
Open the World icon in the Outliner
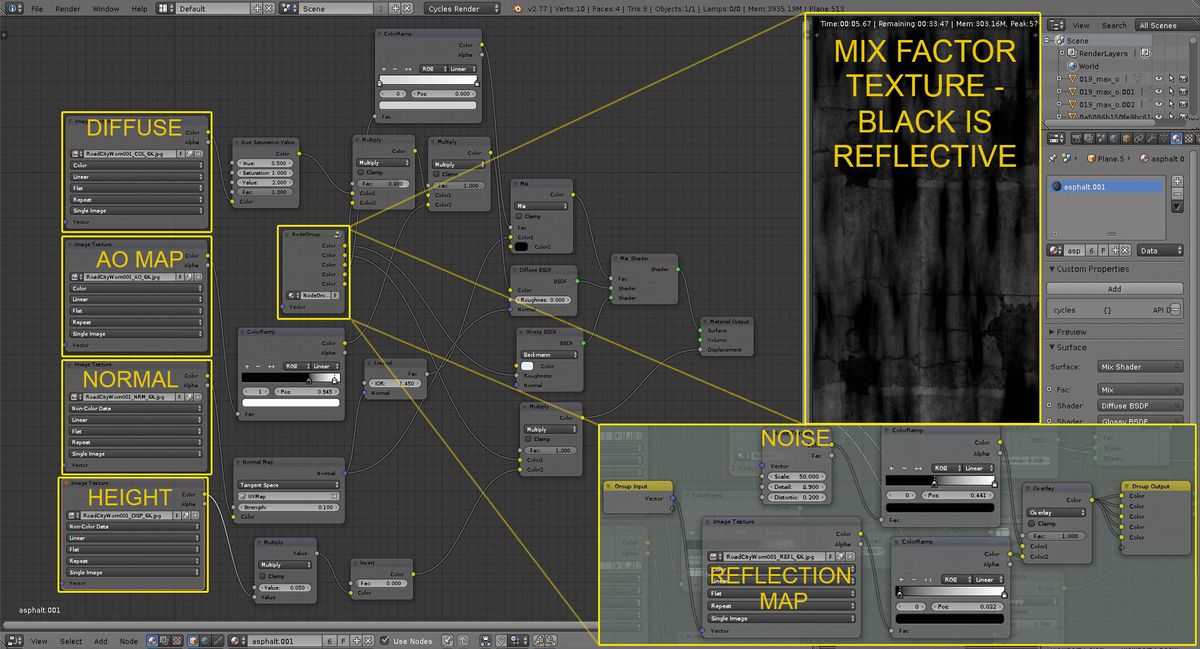pos(1073,65)
